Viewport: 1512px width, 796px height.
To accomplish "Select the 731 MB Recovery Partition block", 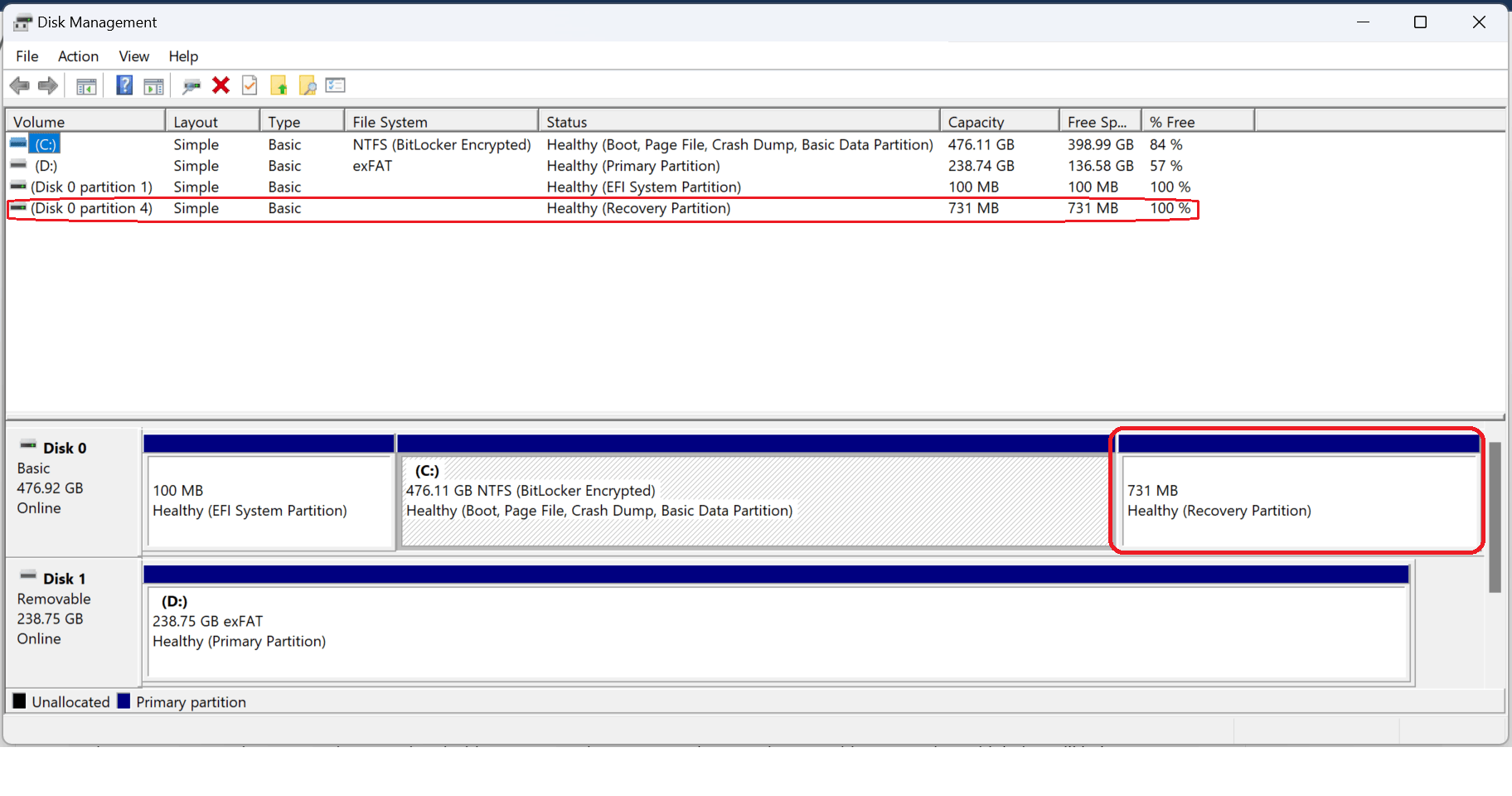I will 1298,492.
